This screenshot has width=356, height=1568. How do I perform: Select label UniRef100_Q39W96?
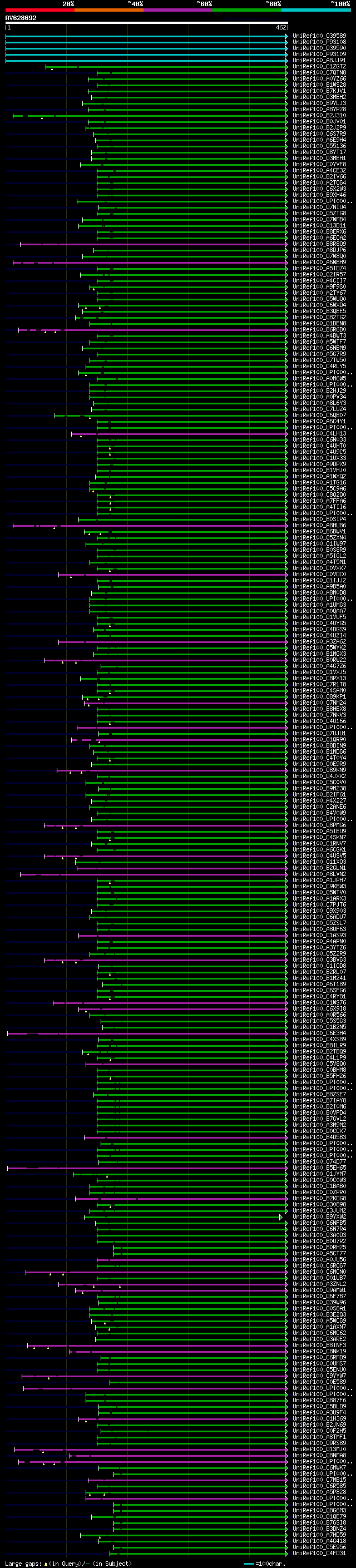(x=319, y=1302)
